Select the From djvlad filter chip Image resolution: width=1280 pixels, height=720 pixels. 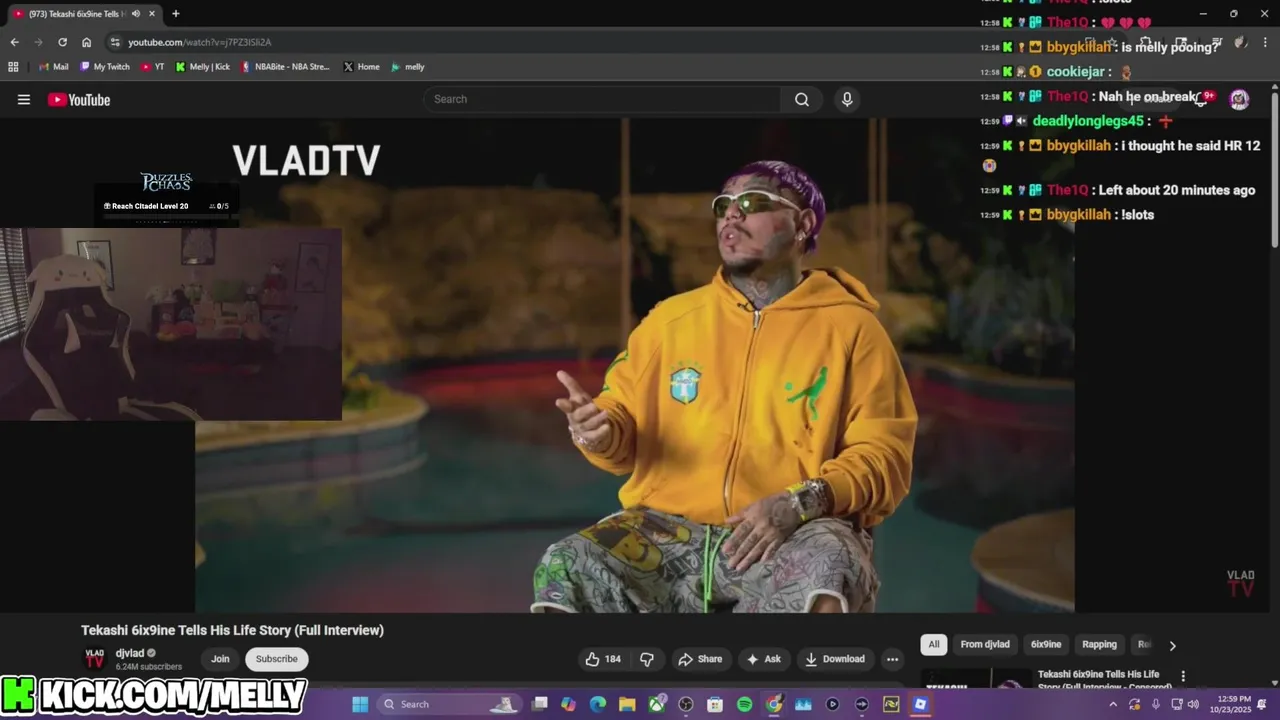click(x=985, y=644)
